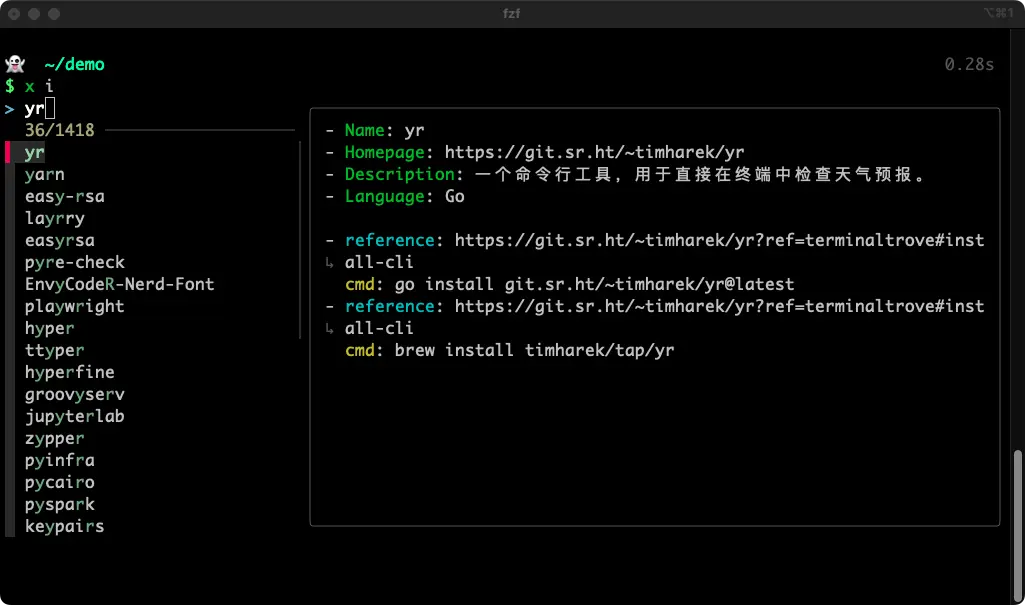
Task: Select the 'groovyserv' list entry
Action: tap(75, 394)
